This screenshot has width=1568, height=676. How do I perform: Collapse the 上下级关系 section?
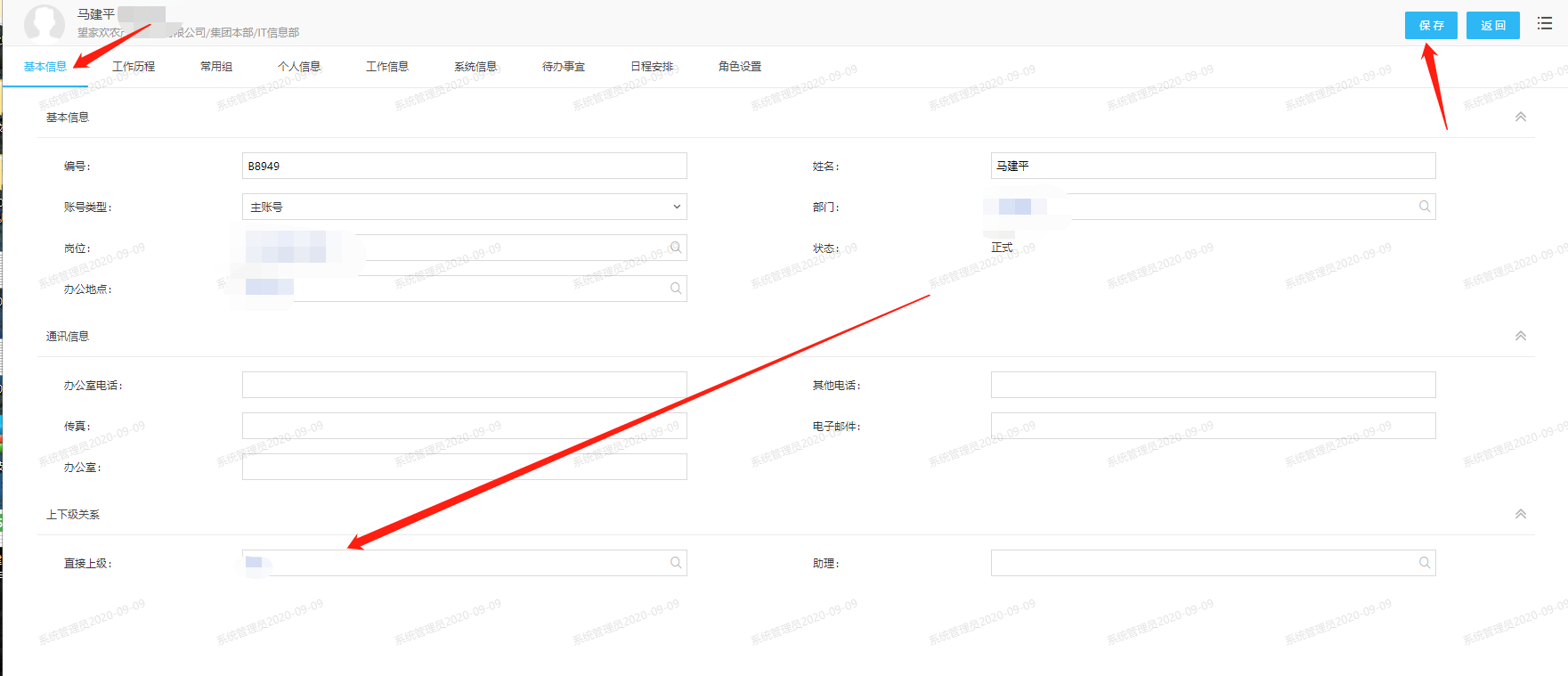pos(1521,514)
